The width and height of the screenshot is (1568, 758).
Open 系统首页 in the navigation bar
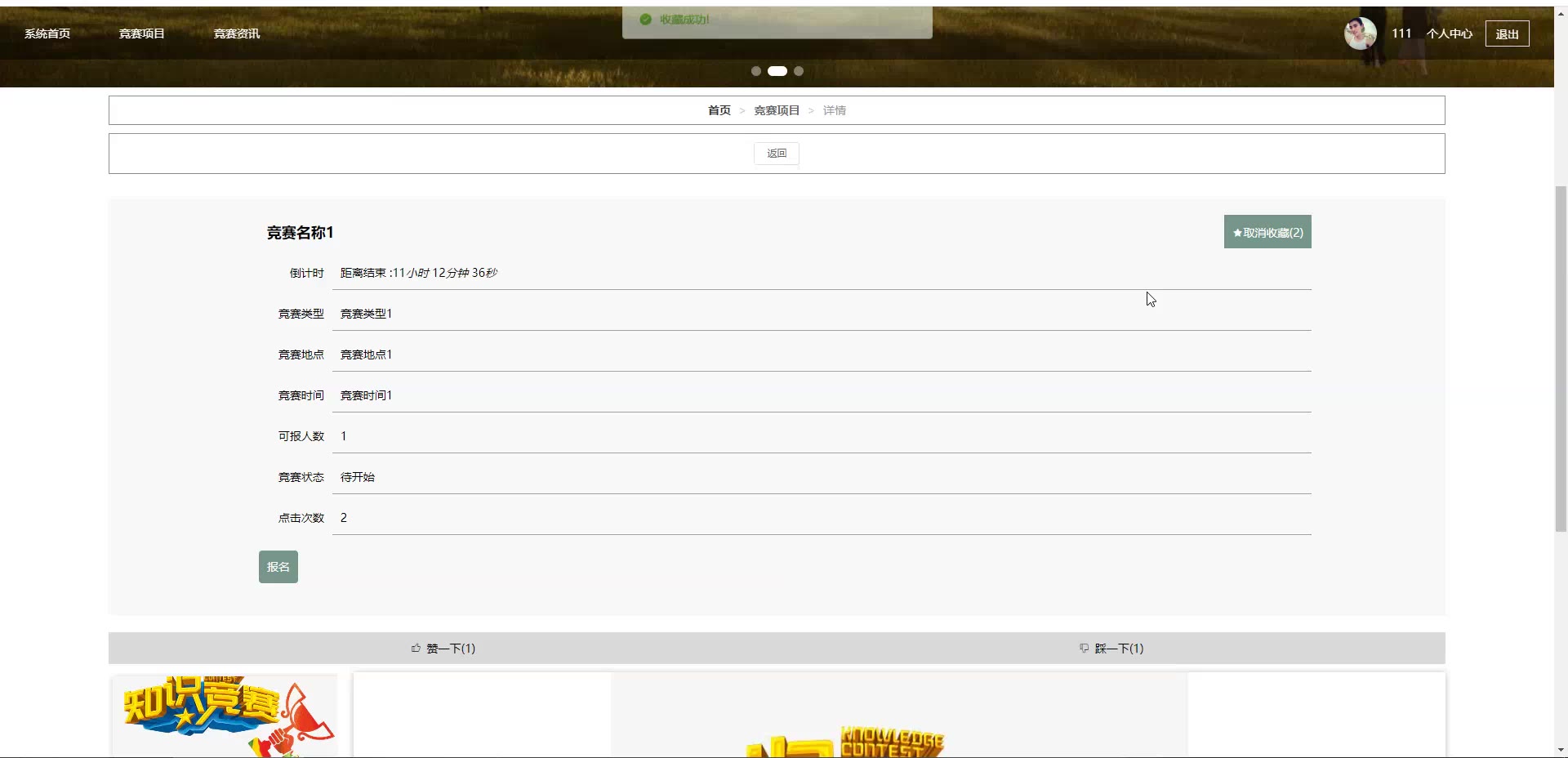point(47,33)
